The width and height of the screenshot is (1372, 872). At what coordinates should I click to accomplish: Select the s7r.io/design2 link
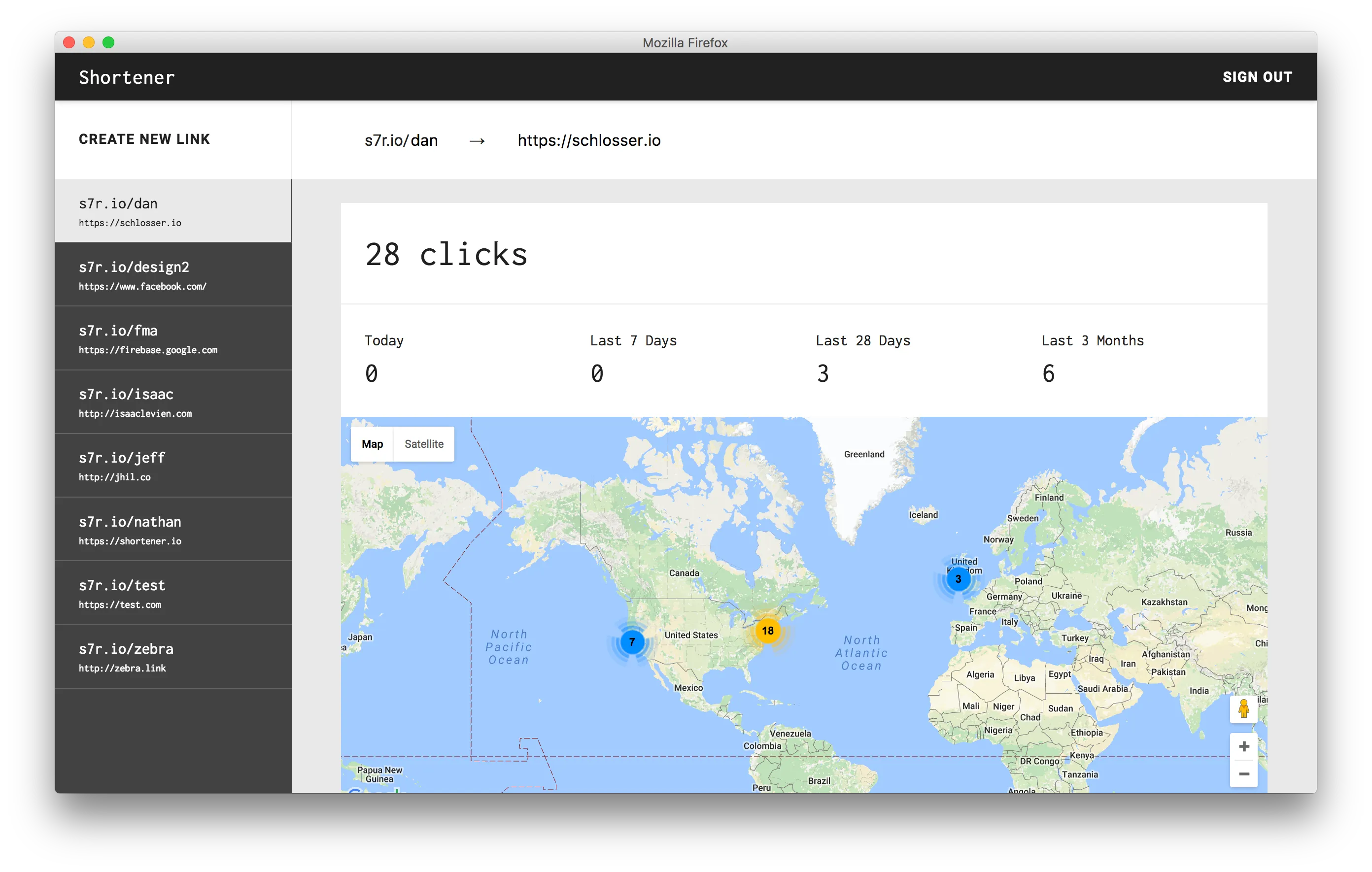(x=172, y=274)
